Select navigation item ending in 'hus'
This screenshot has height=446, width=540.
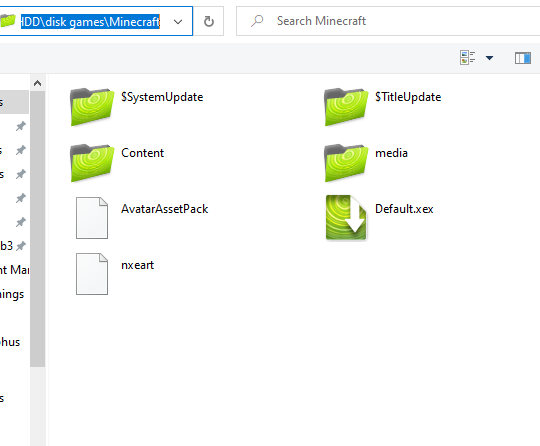coord(10,342)
